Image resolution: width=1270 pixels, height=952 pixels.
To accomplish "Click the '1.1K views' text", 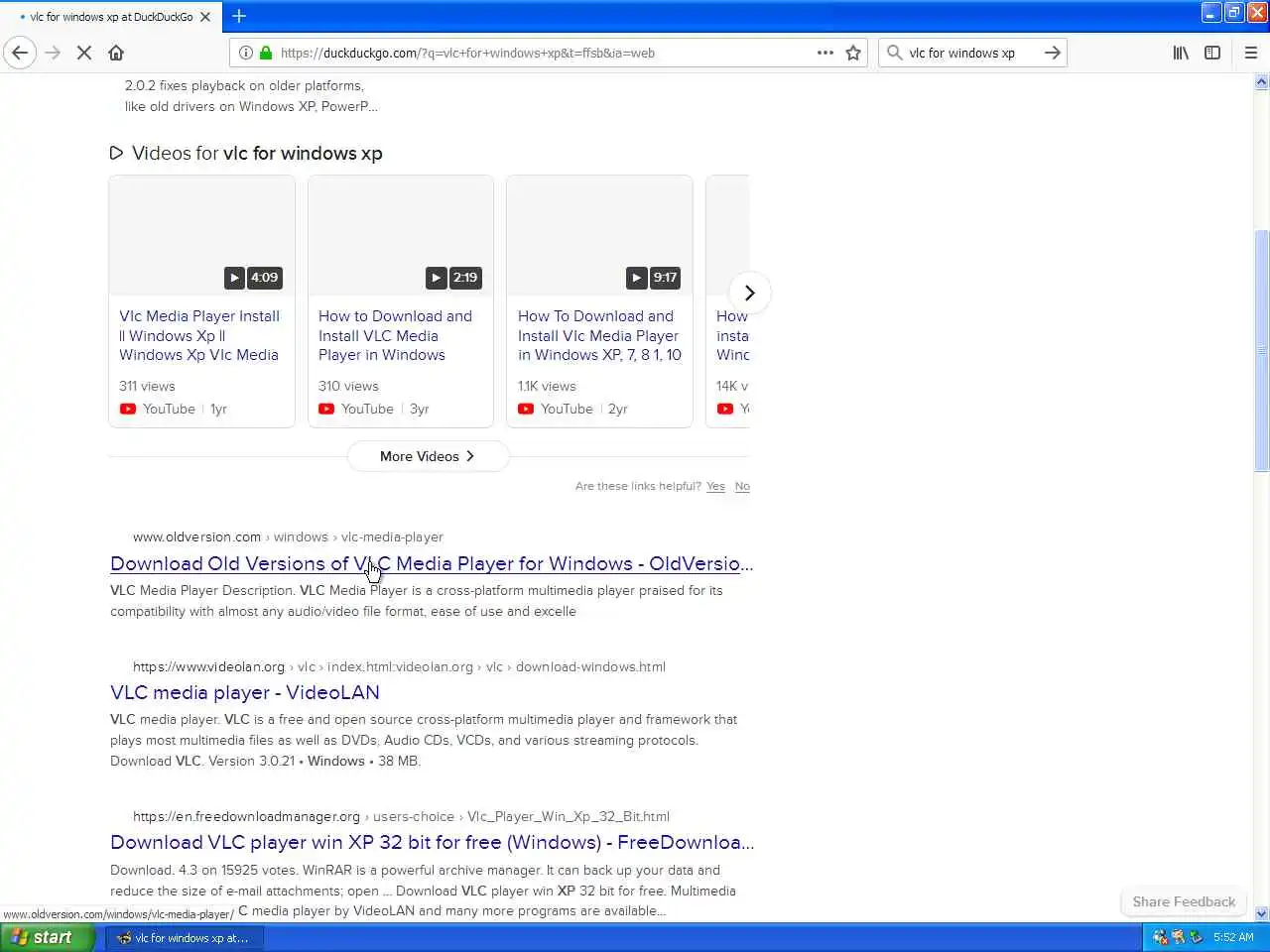I will (x=547, y=386).
